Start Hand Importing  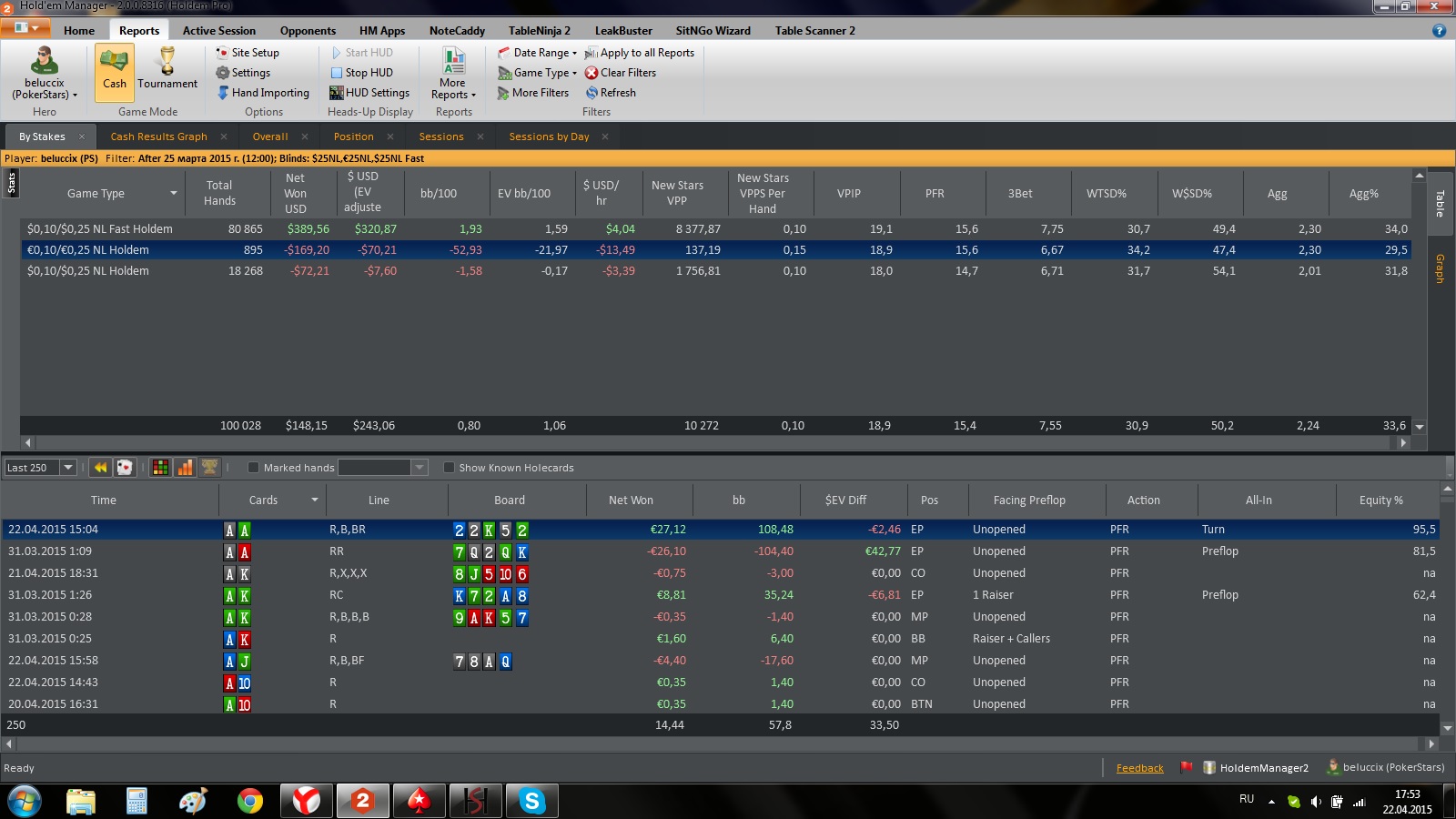tap(263, 93)
